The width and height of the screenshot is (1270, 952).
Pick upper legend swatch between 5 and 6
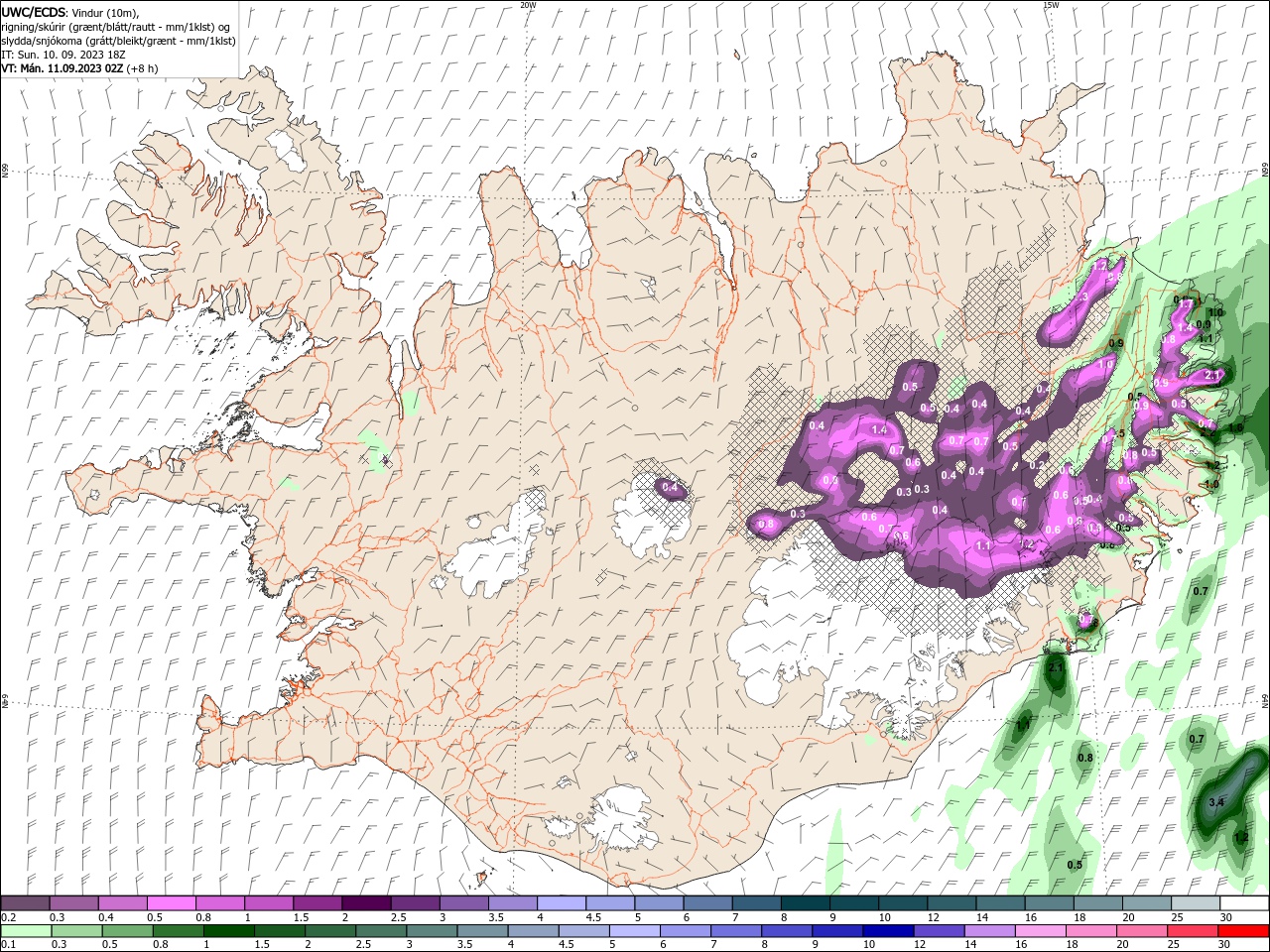(659, 903)
